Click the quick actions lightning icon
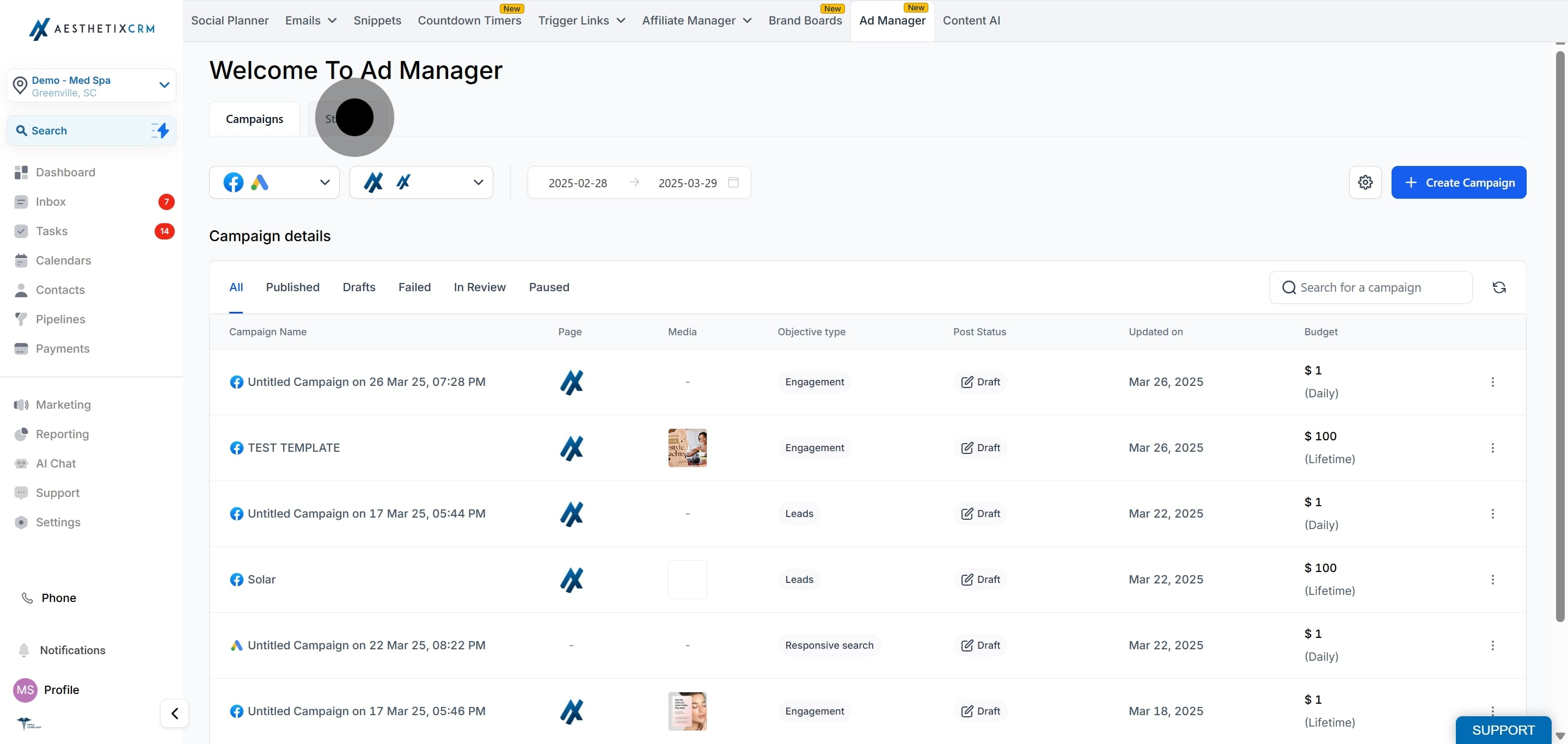Screen dimensions: 1568x744 (161, 131)
